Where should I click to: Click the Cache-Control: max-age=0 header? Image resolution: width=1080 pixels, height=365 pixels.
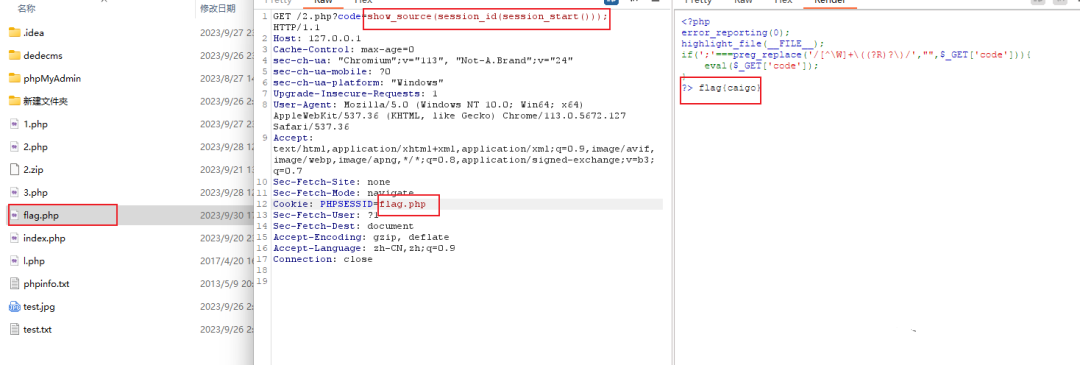coord(344,50)
